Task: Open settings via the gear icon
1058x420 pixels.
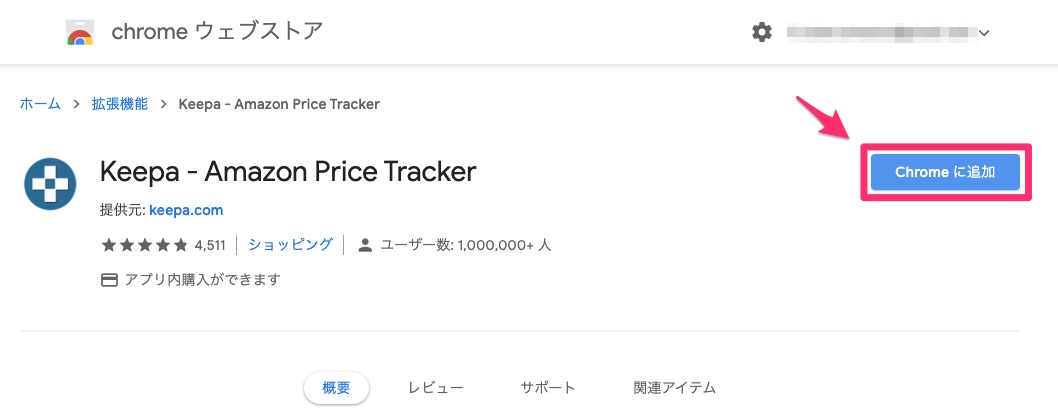Action: 762,32
